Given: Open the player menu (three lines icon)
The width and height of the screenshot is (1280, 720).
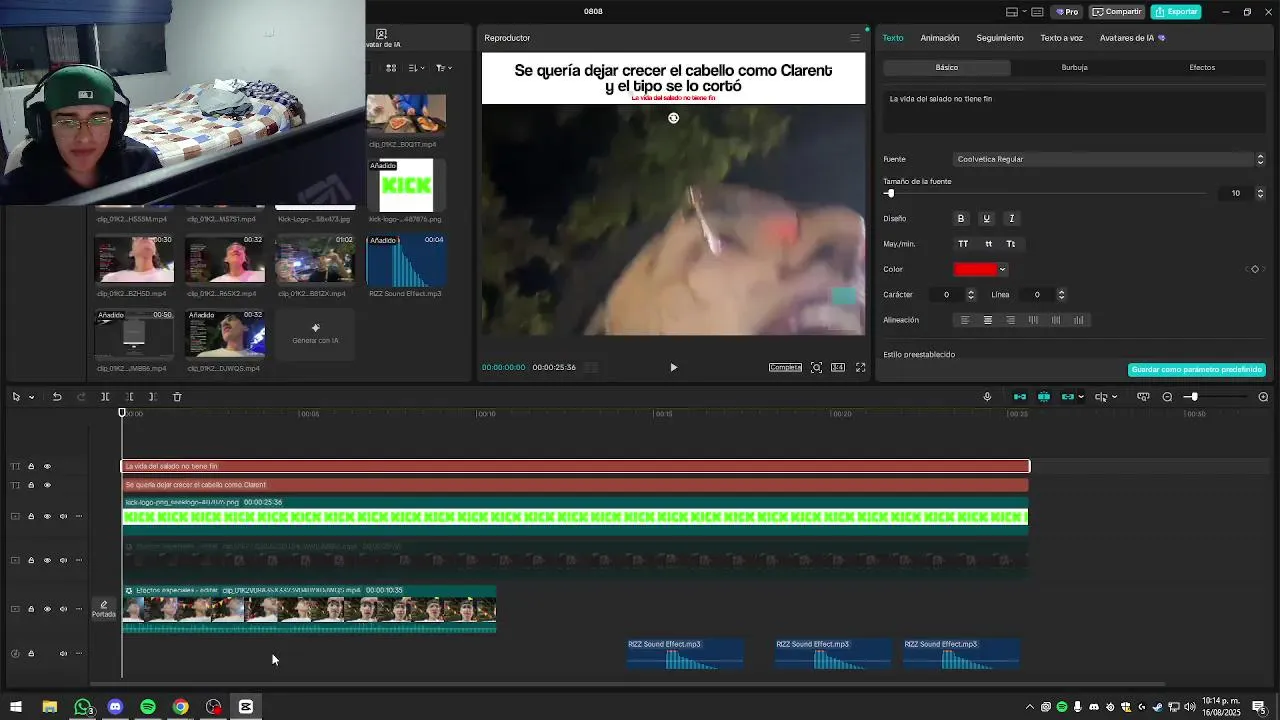Looking at the screenshot, I should pos(855,38).
